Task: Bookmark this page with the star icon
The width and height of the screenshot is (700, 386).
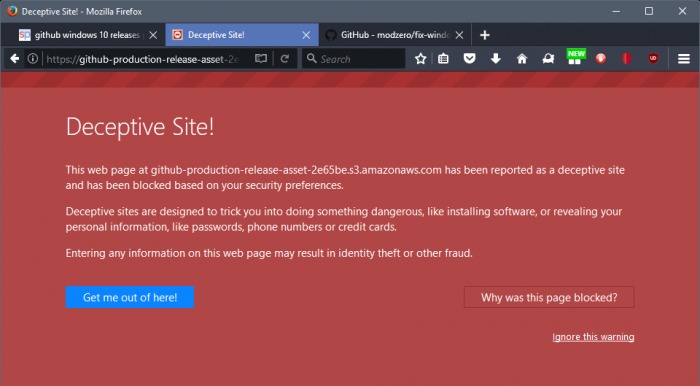Action: (420, 59)
